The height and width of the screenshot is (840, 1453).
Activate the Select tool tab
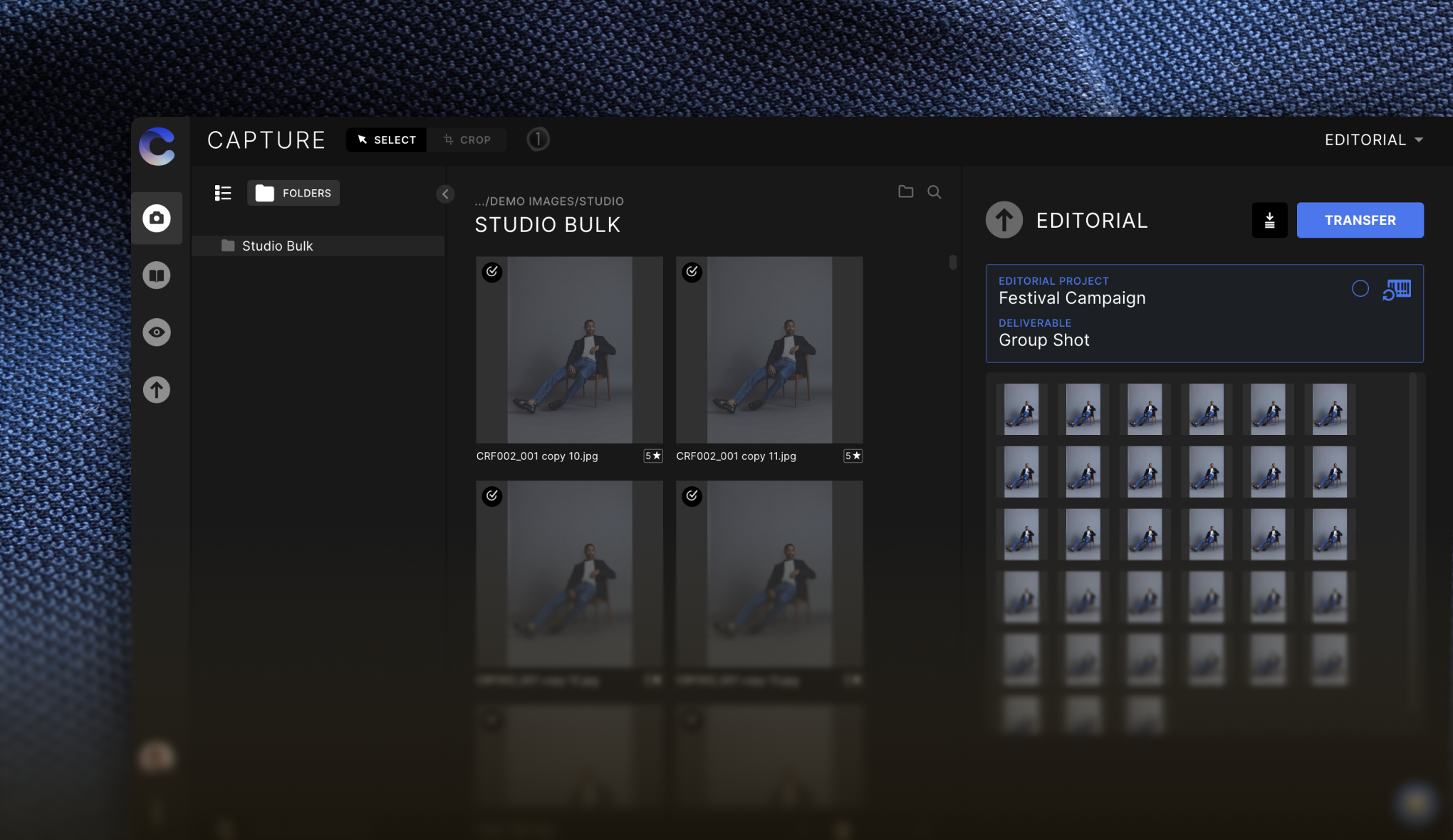(386, 140)
